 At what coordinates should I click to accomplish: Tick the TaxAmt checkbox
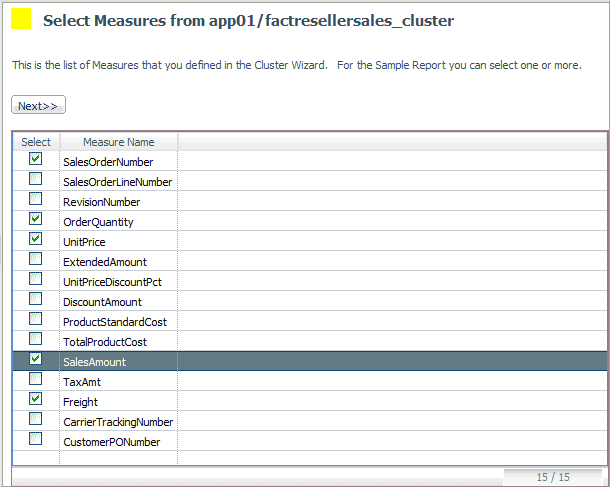36,379
